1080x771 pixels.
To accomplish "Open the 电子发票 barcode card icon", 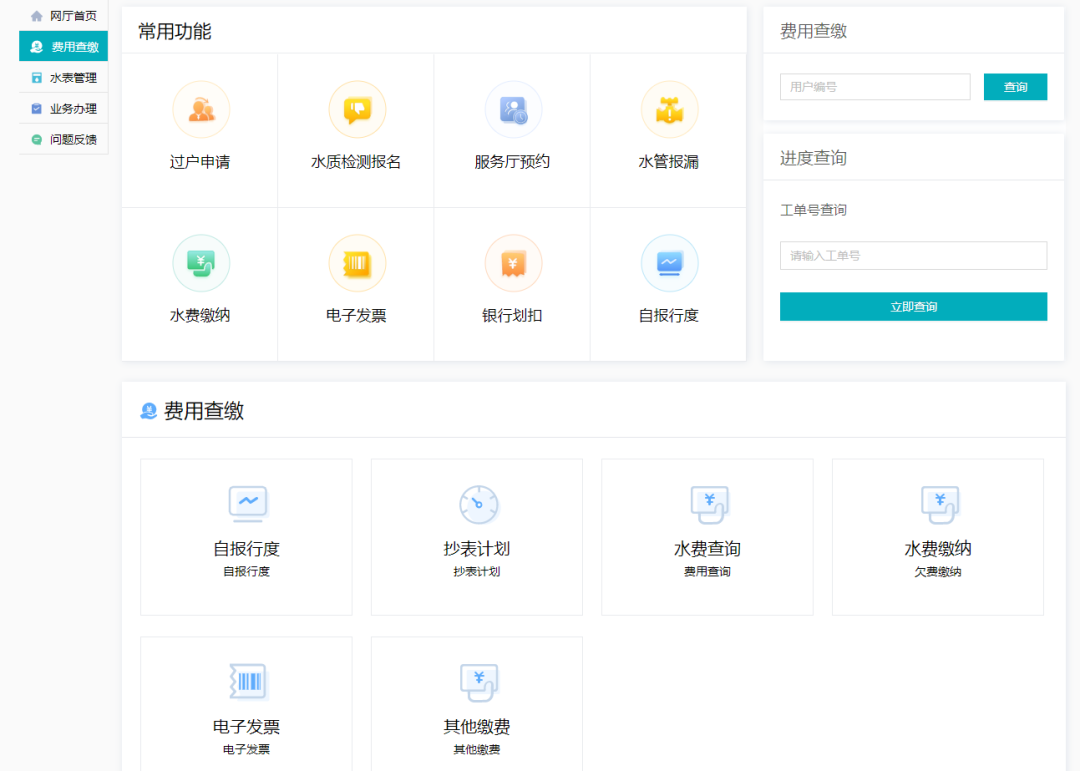I will tap(247, 681).
